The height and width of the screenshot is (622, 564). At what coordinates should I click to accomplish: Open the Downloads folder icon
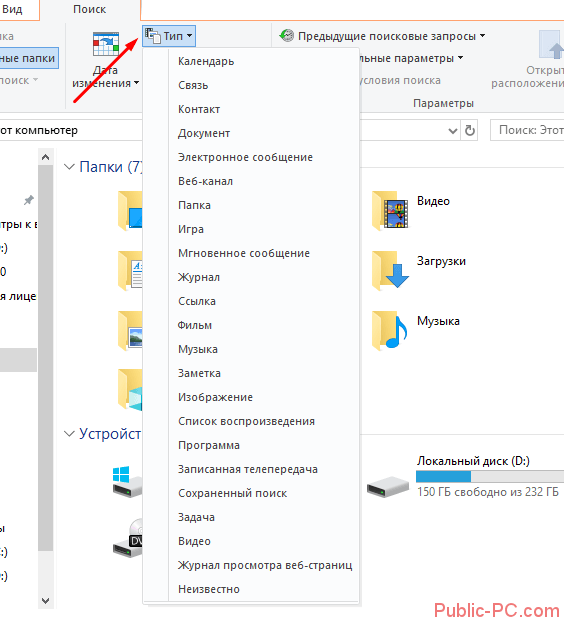tap(390, 271)
